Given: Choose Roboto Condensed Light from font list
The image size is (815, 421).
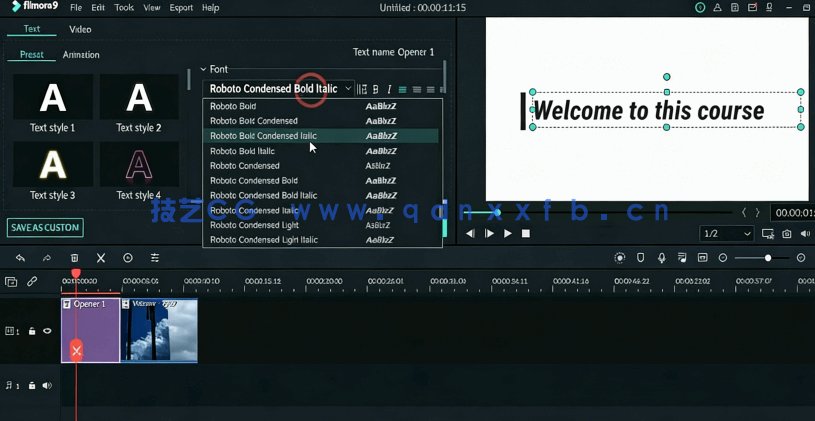Looking at the screenshot, I should coord(254,225).
